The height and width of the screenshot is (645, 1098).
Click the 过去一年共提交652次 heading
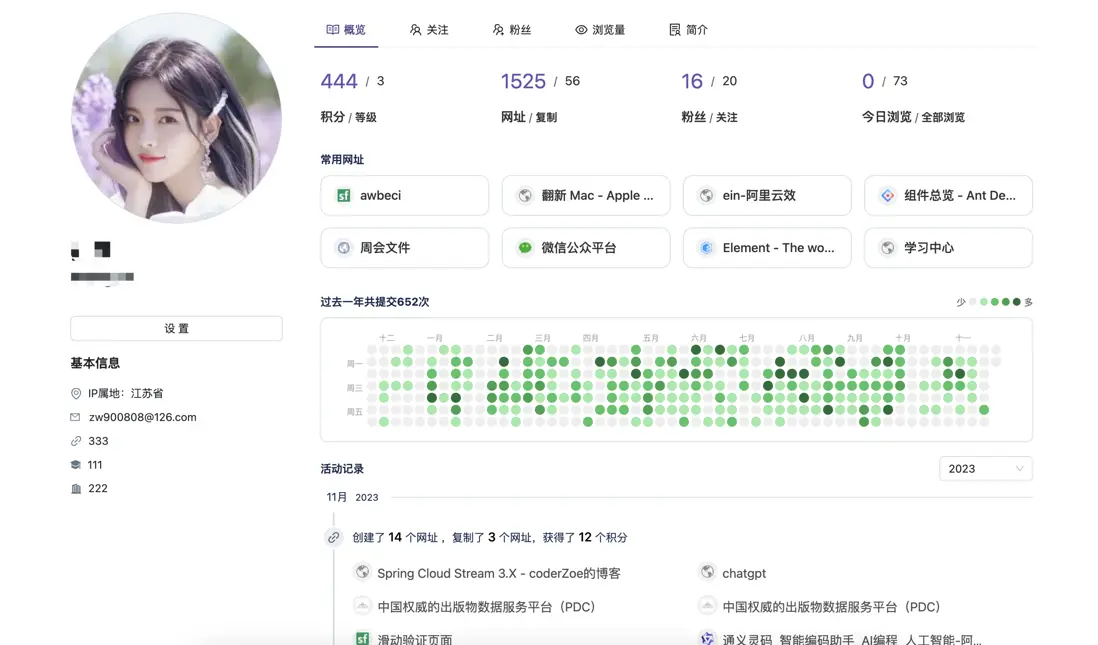click(x=375, y=302)
